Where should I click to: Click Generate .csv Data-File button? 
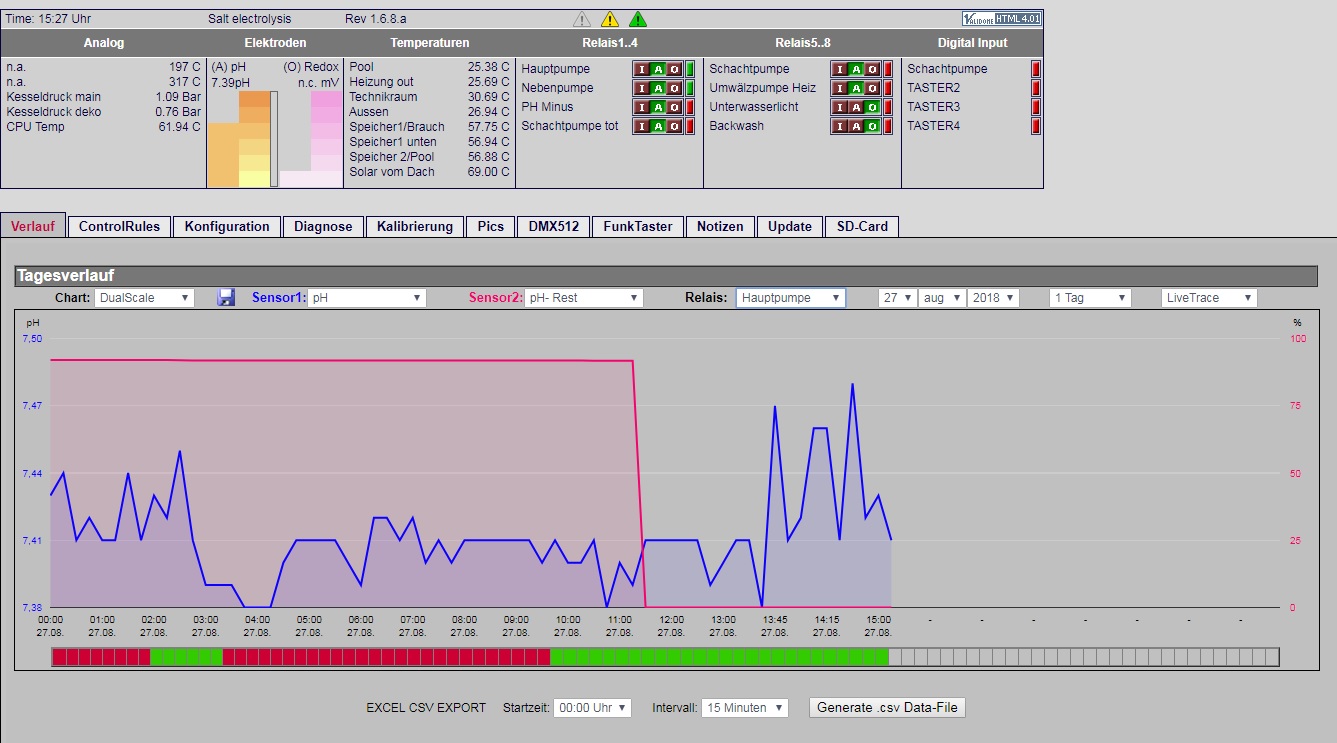click(x=887, y=708)
